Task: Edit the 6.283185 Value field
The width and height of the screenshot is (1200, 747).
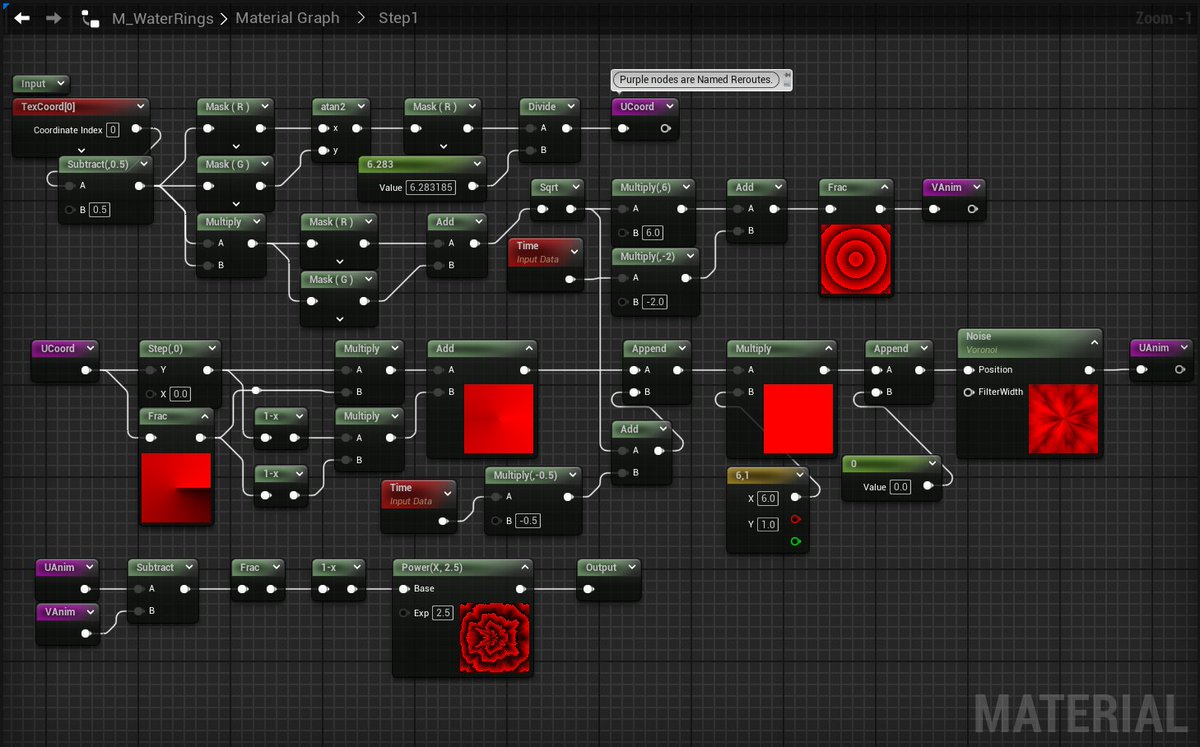Action: coord(431,187)
